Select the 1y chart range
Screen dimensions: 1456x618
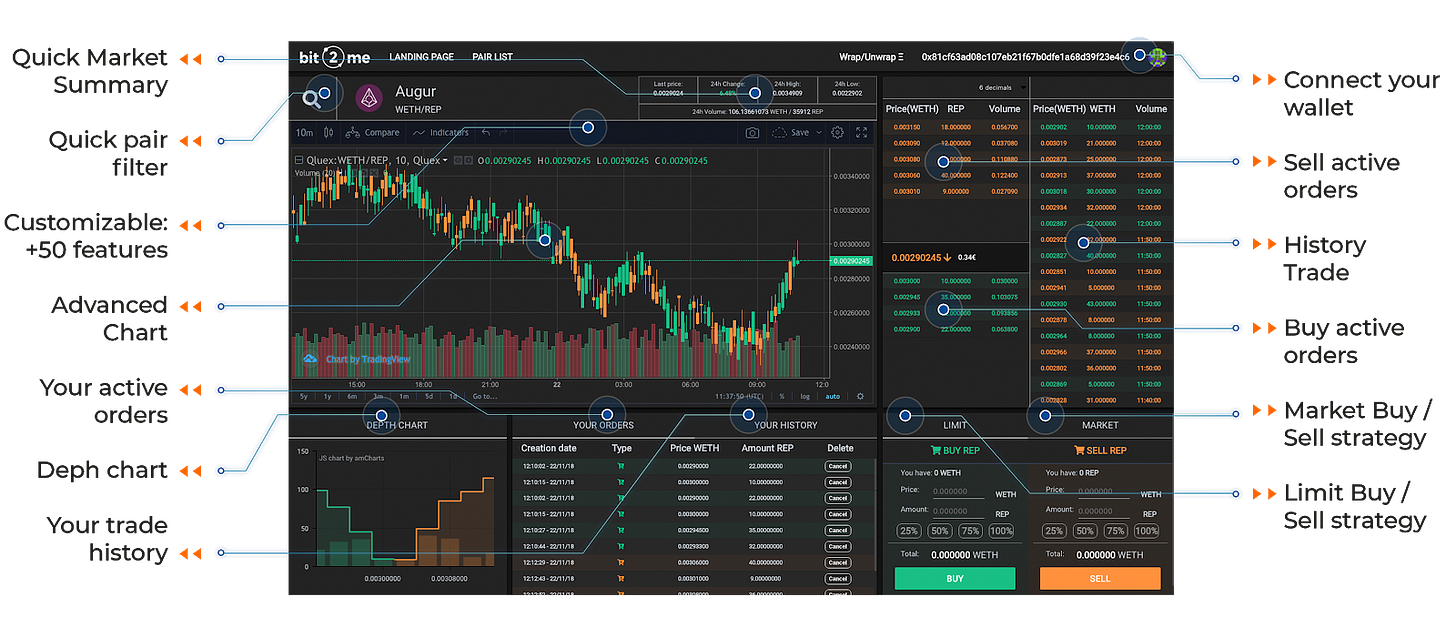(x=327, y=396)
